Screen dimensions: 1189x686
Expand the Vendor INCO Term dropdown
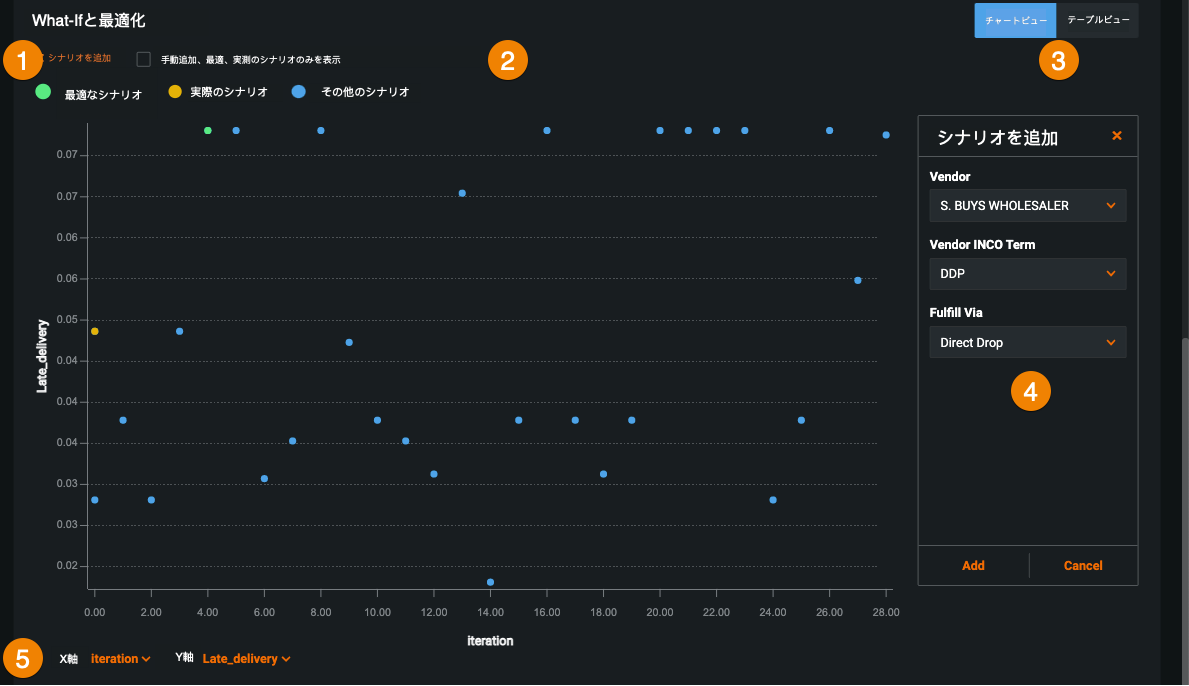[1027, 274]
